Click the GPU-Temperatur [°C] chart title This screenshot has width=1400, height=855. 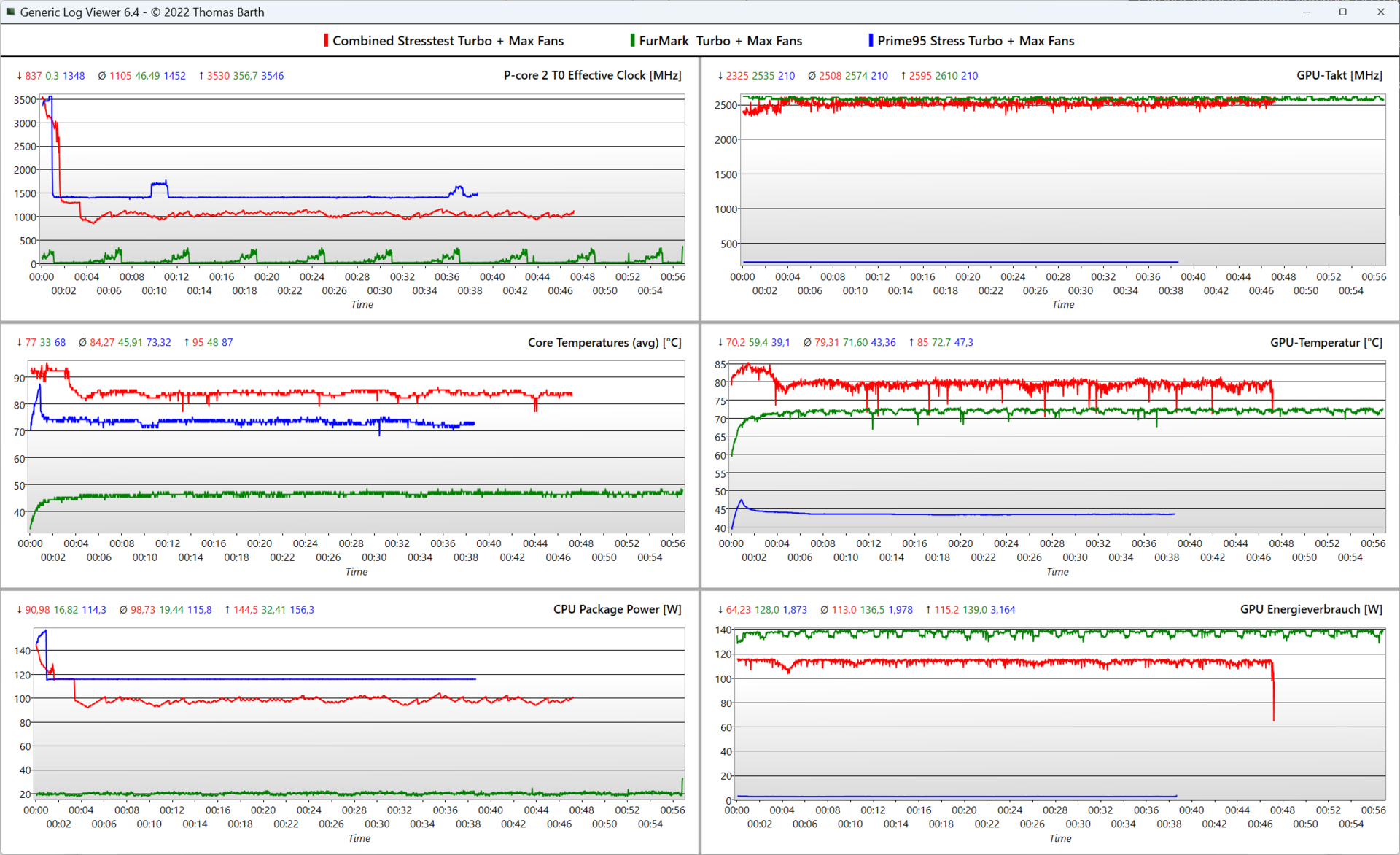pos(1326,342)
